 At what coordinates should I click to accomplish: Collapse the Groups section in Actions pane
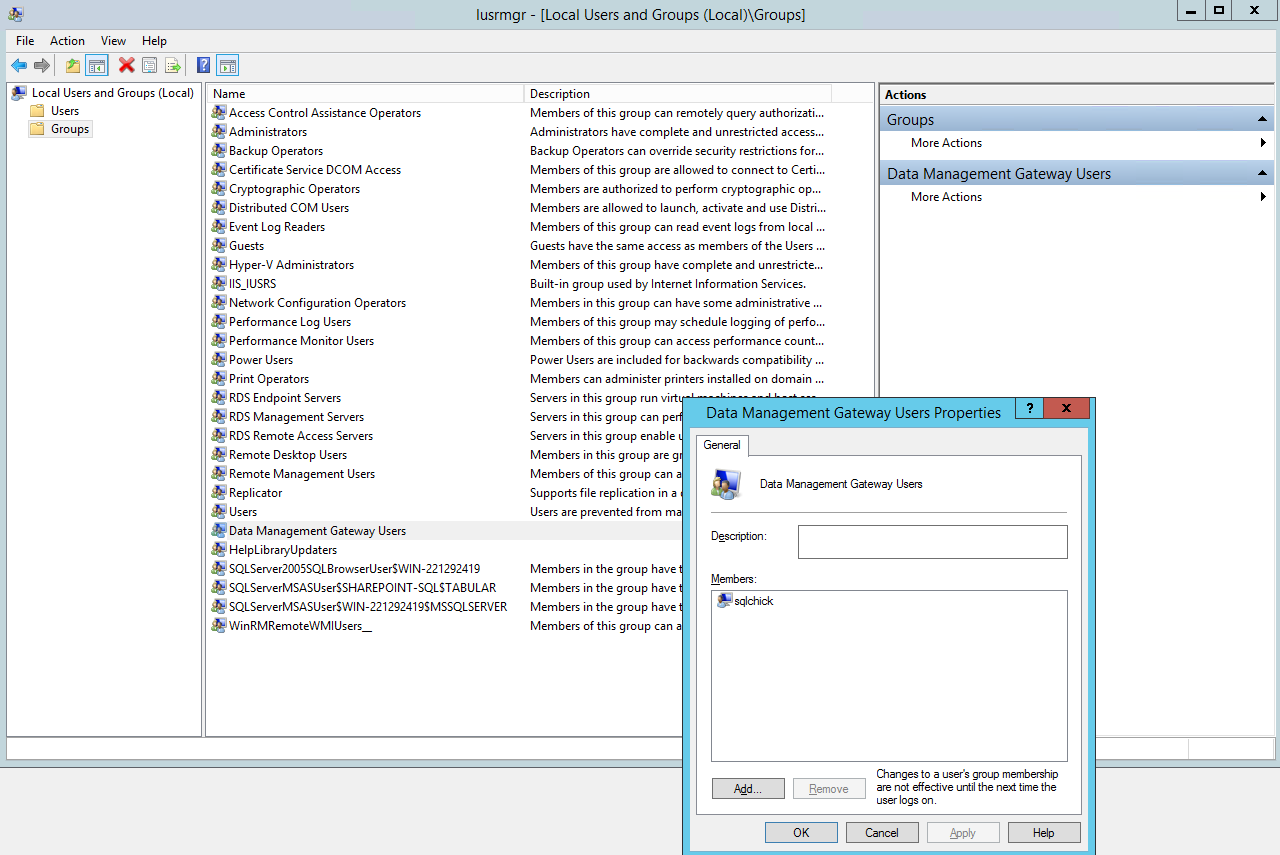(x=1264, y=120)
